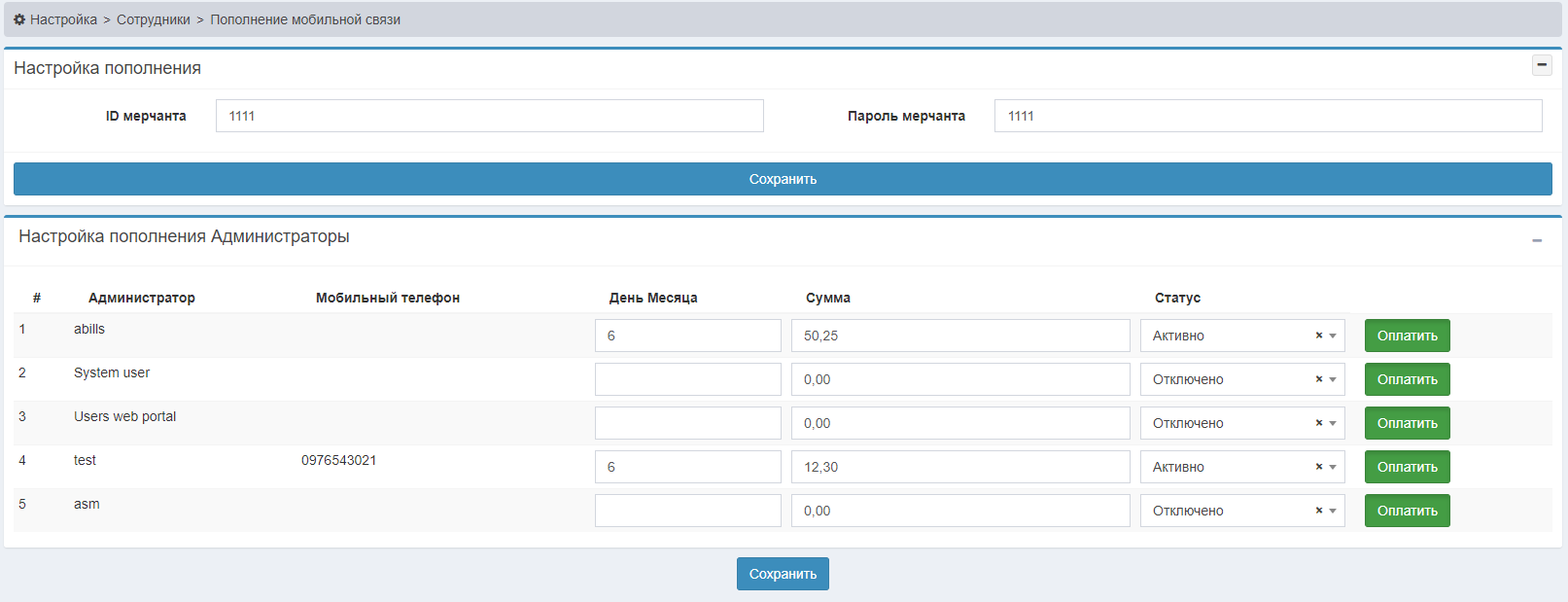Expand status dropdown for test row
Screen dimensions: 1568x602
coord(1334,467)
